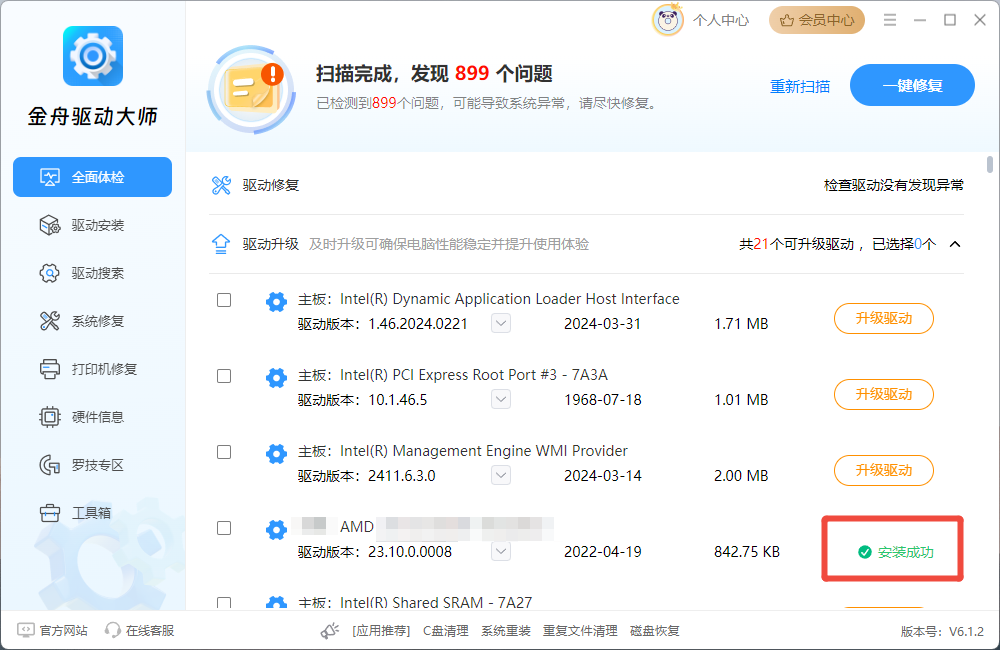Open the 磁盘恢复 link

click(654, 631)
